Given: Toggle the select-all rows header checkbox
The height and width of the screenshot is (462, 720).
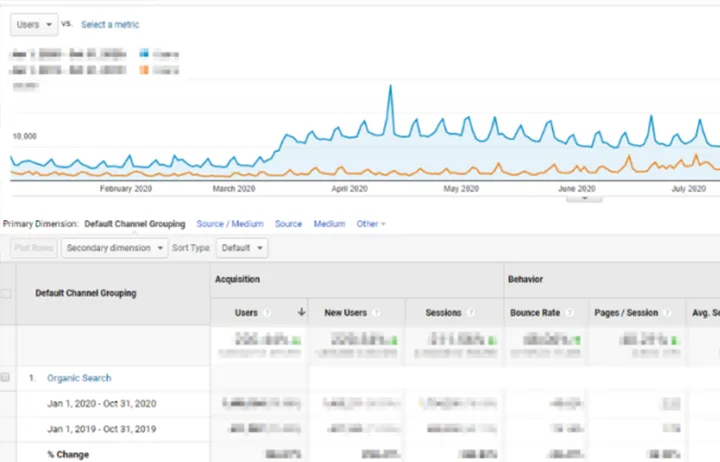Looking at the screenshot, I should 6,293.
